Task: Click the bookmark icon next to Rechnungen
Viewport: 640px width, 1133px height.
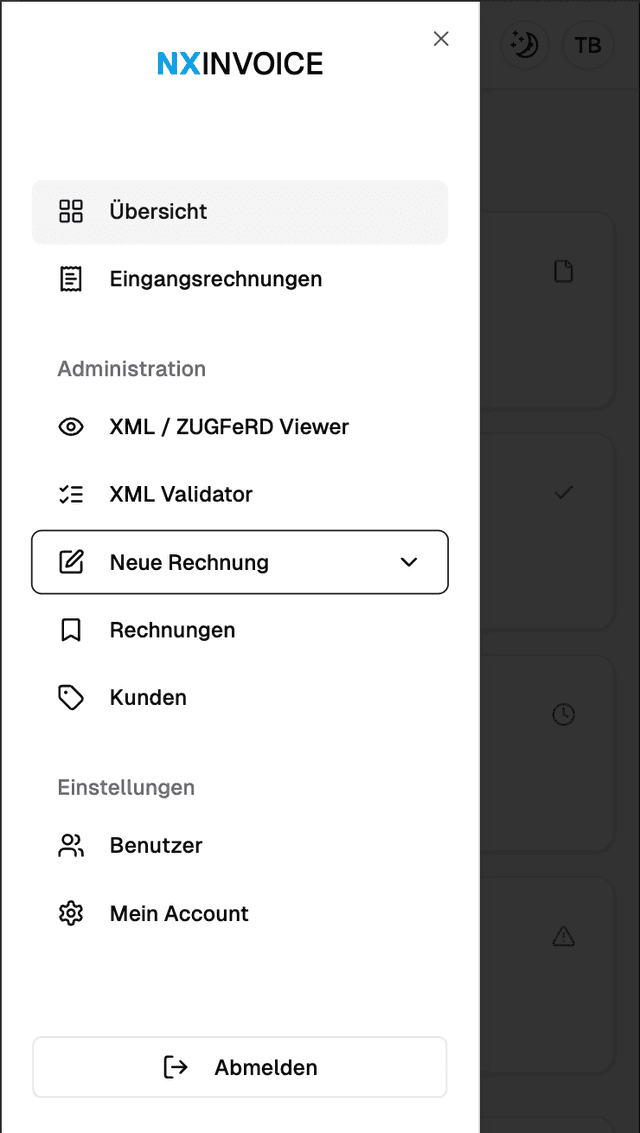Action: (71, 630)
